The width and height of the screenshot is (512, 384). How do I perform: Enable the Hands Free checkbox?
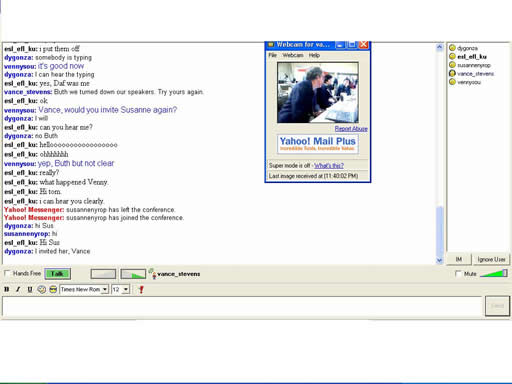(x=7, y=273)
